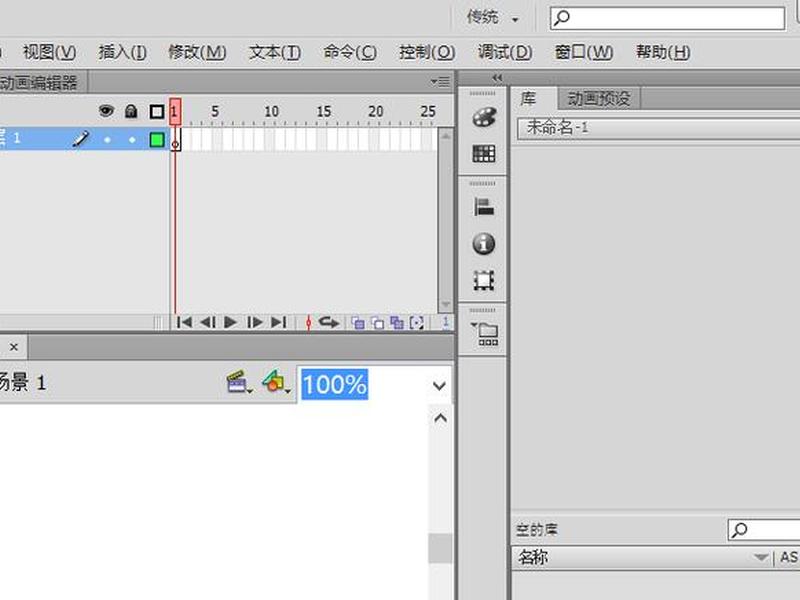Image resolution: width=800 pixels, height=600 pixels.
Task: Click frame 1 playhead marker
Action: pyautogui.click(x=175, y=112)
